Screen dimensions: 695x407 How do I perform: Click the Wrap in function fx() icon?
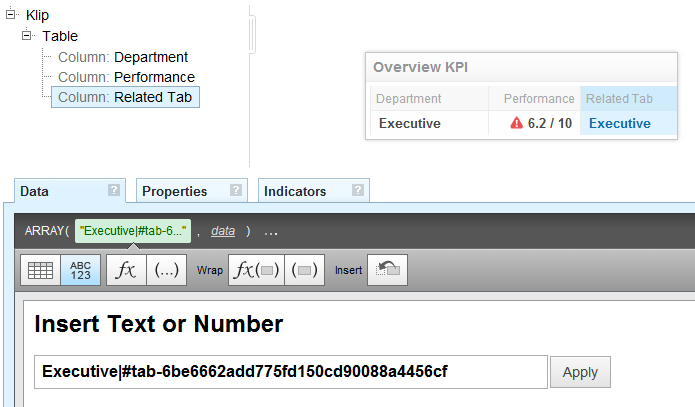(256, 270)
